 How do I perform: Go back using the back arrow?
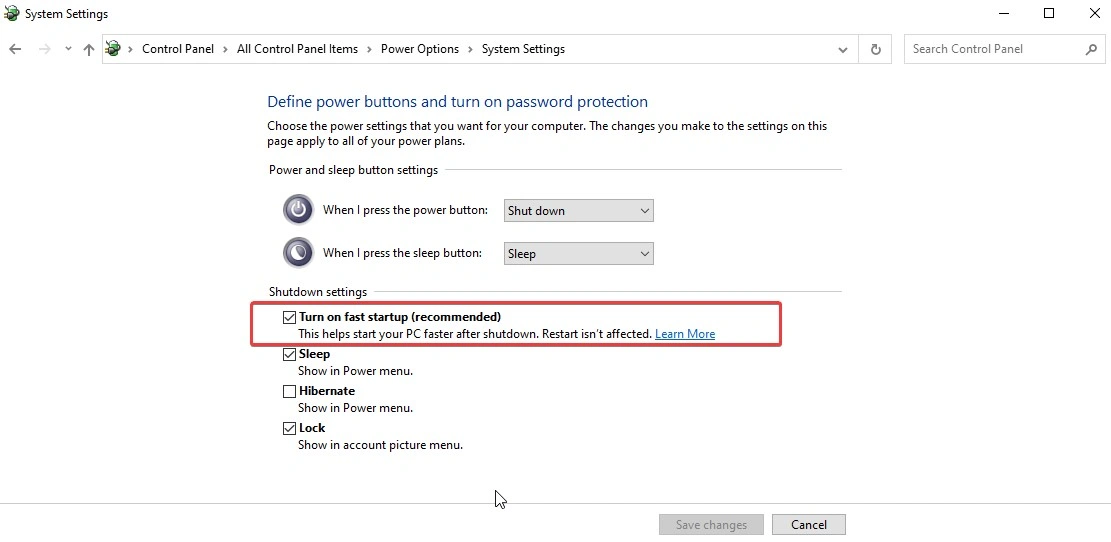point(15,49)
